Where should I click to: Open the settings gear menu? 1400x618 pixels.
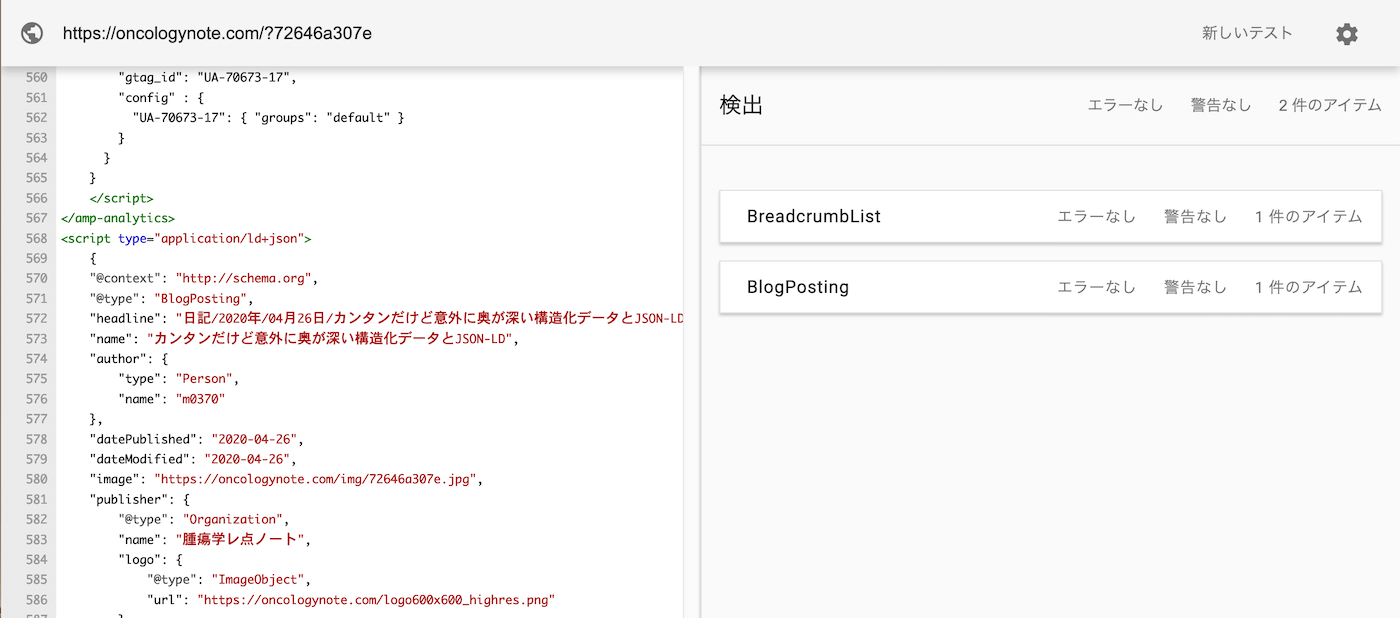pos(1347,33)
